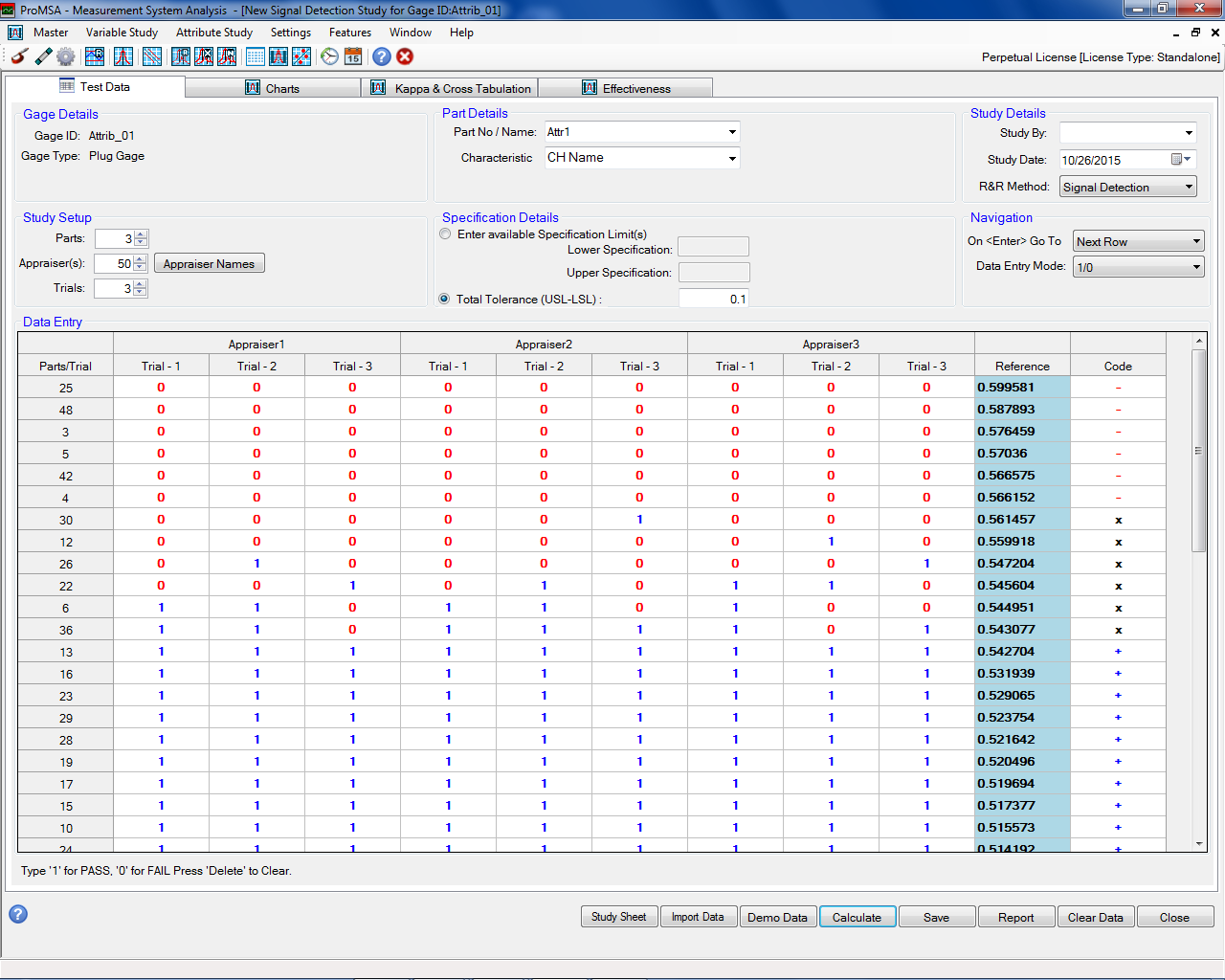The image size is (1225, 980).
Task: Open the Window menu
Action: pyautogui.click(x=411, y=33)
